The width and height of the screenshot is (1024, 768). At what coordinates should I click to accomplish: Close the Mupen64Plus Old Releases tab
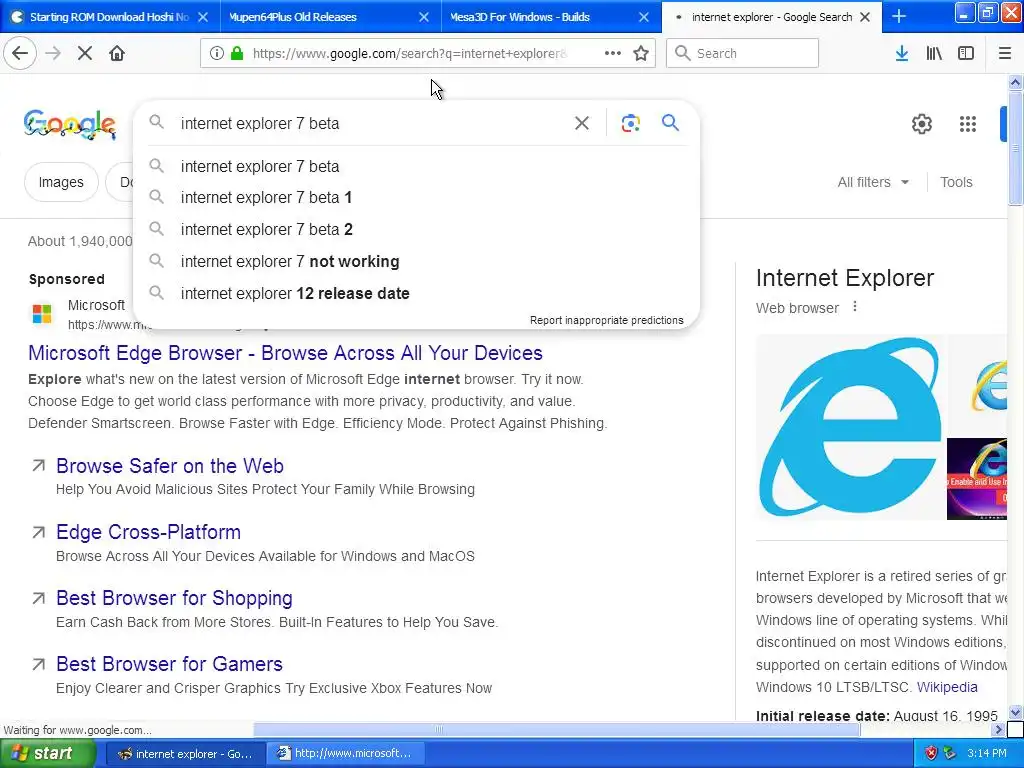click(x=424, y=17)
